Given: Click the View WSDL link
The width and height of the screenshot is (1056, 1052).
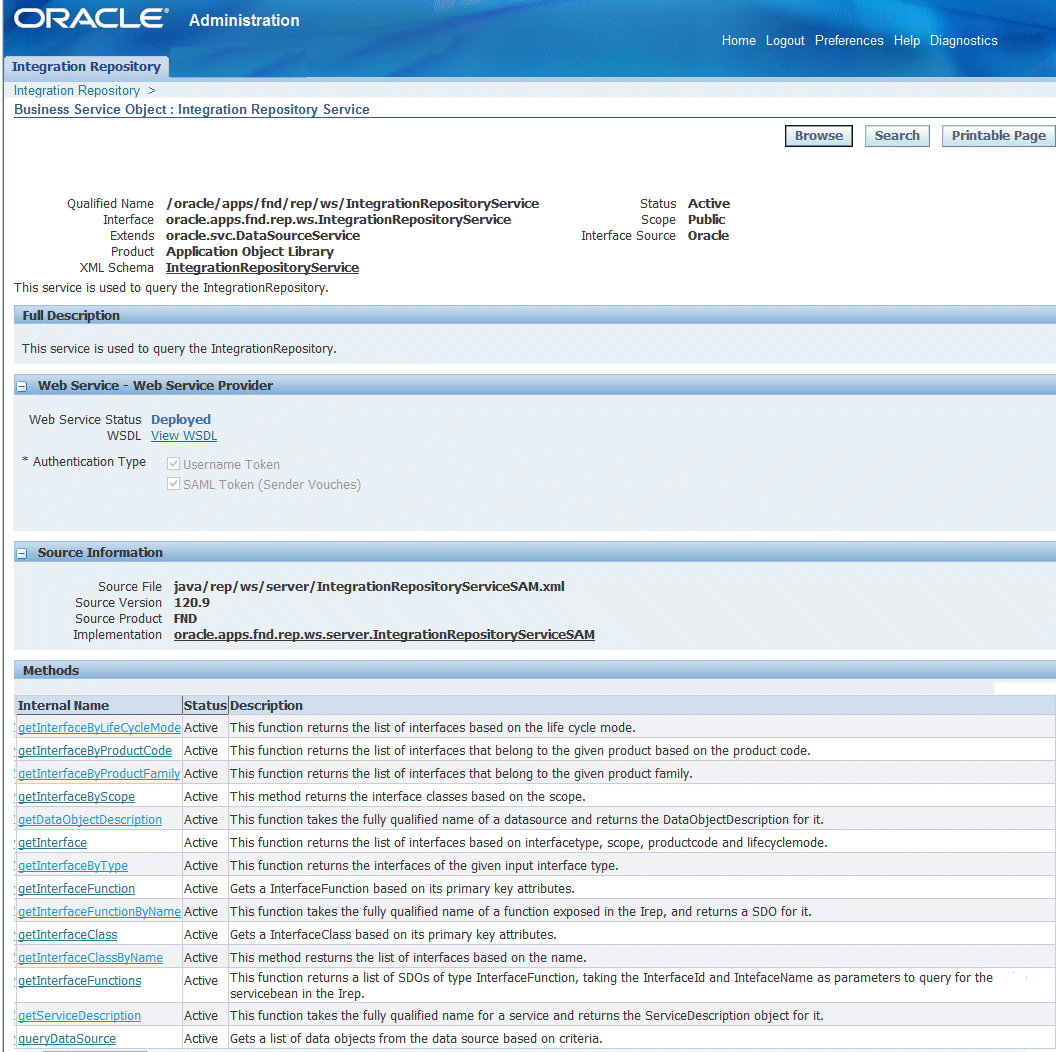Looking at the screenshot, I should tap(184, 436).
